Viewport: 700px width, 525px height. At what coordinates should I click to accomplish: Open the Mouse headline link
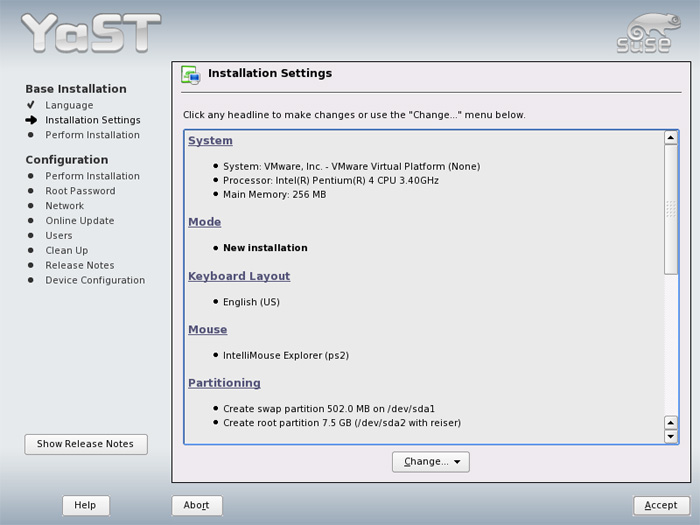click(x=208, y=329)
